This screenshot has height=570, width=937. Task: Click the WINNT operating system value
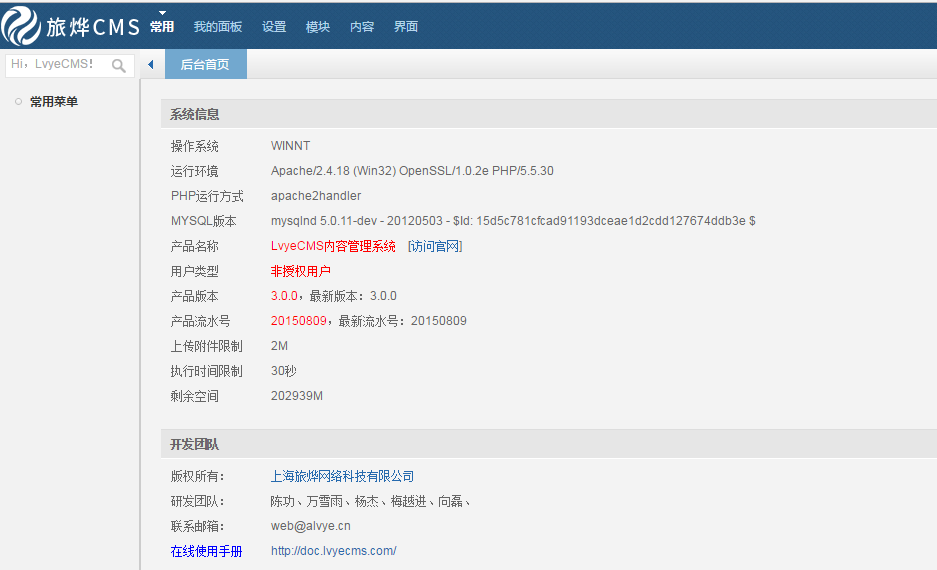click(290, 146)
